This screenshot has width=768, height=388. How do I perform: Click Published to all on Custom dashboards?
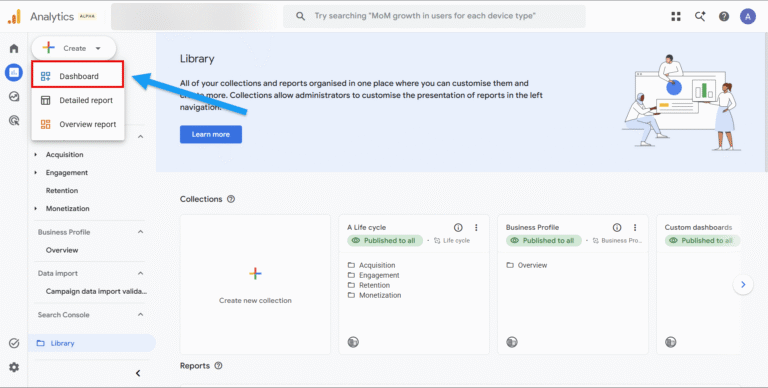pos(702,241)
